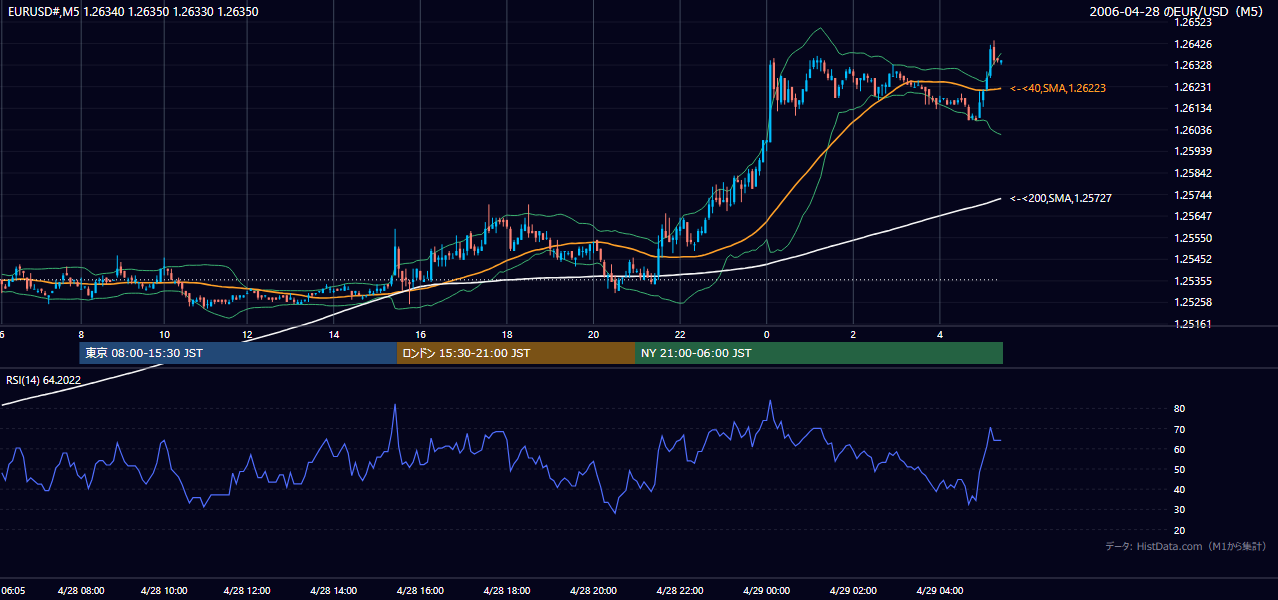The width and height of the screenshot is (1278, 600).
Task: Click price axis value 1.26426
Action: click(x=1192, y=44)
